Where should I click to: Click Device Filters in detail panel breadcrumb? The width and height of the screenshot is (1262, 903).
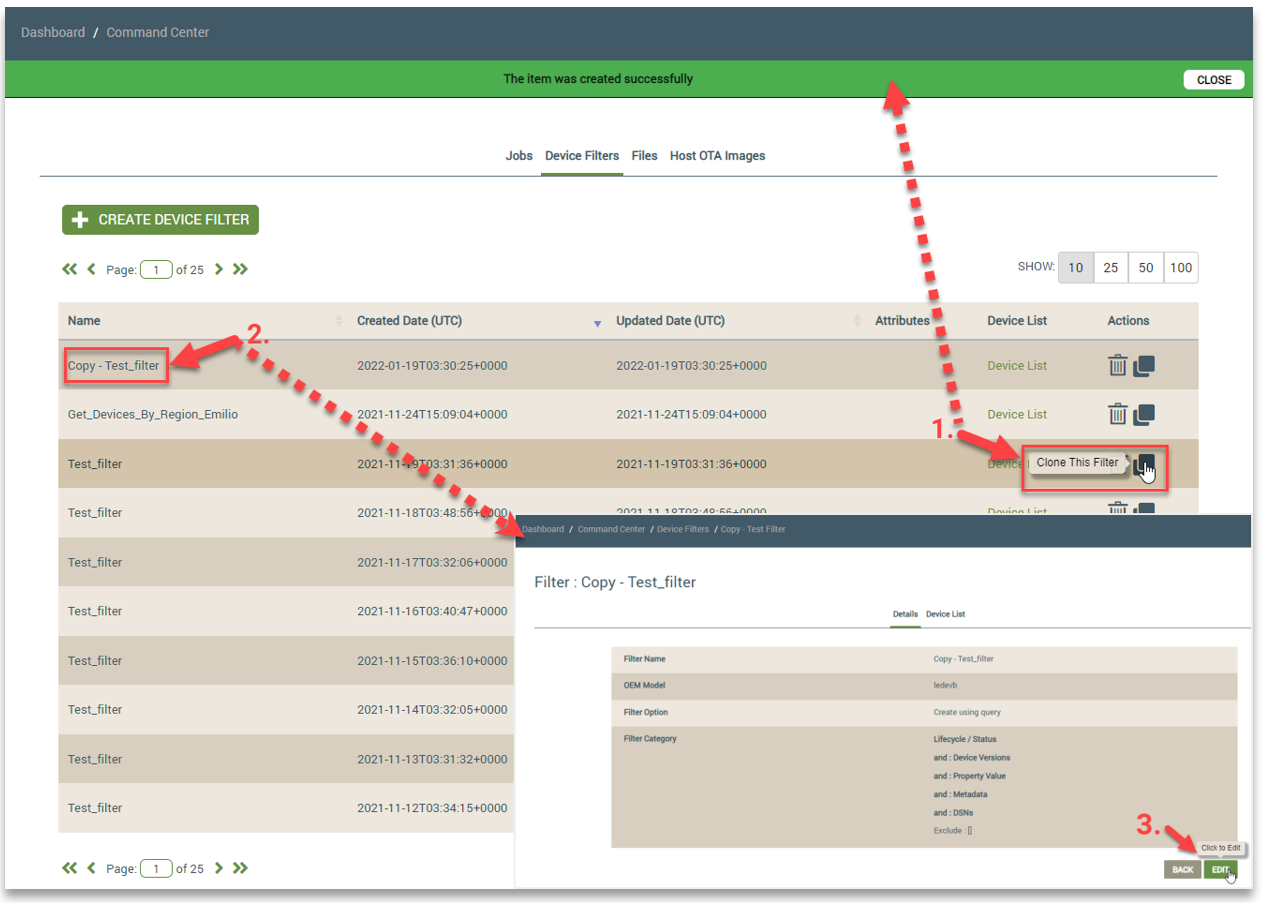pos(683,529)
